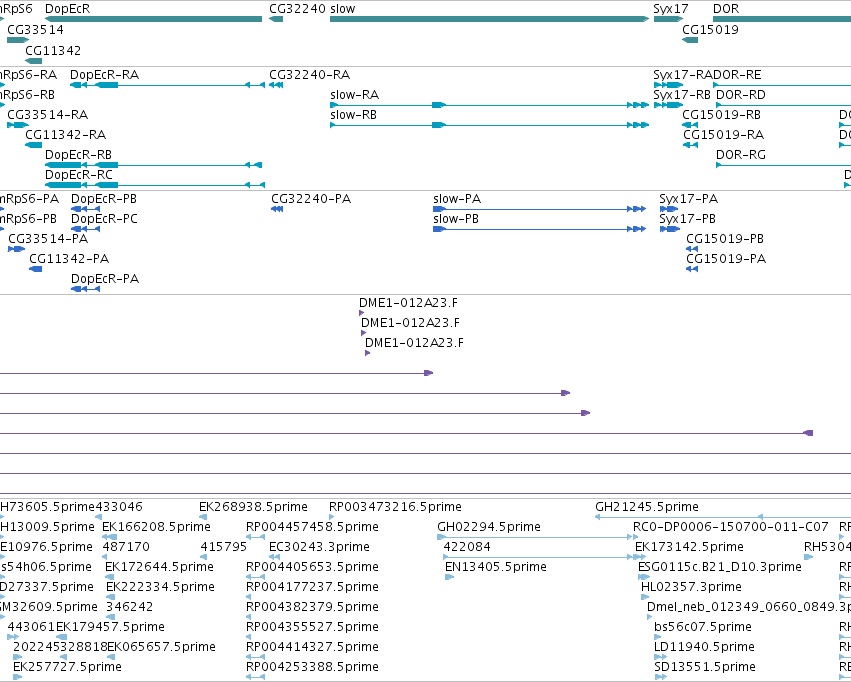The height and width of the screenshot is (682, 851).
Task: Select transcript slow-RB
Action: point(489,125)
